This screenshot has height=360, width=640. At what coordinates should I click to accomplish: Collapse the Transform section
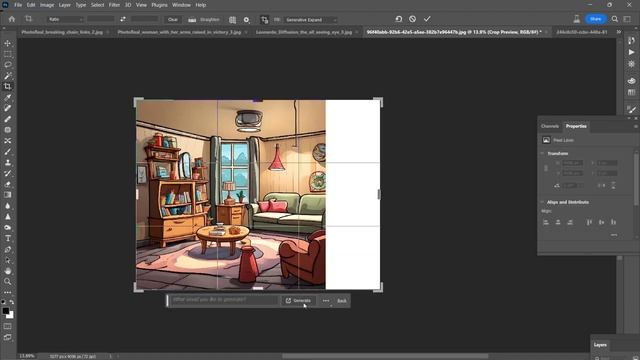pyautogui.click(x=542, y=153)
